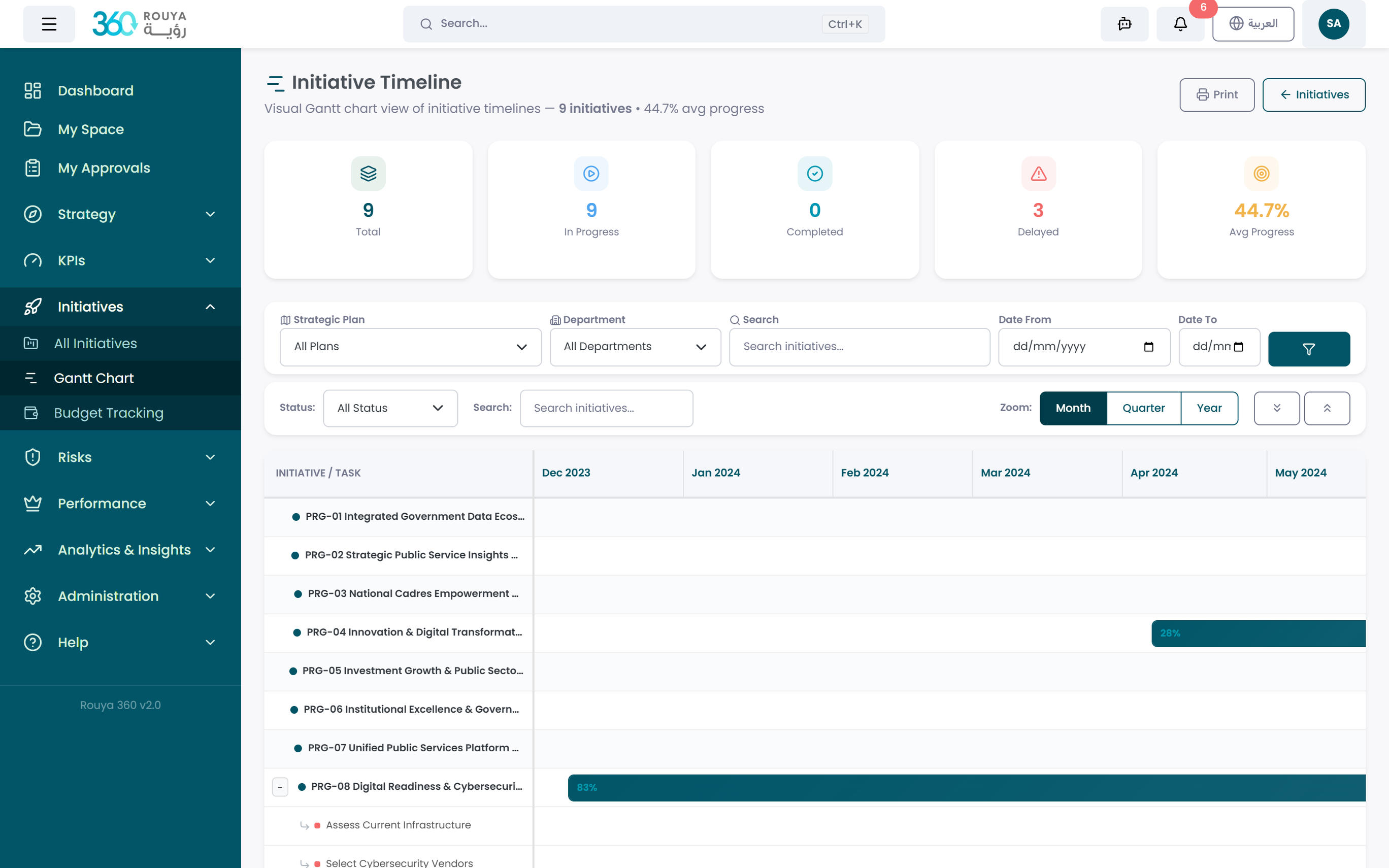Open the SA user avatar
Image resolution: width=1389 pixels, height=868 pixels.
(x=1333, y=24)
